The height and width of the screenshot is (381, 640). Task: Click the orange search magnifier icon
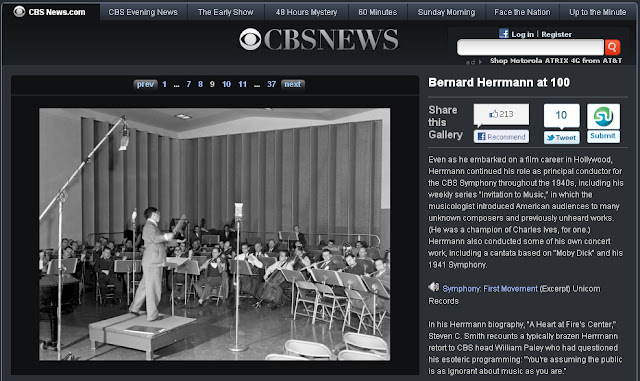[x=612, y=47]
